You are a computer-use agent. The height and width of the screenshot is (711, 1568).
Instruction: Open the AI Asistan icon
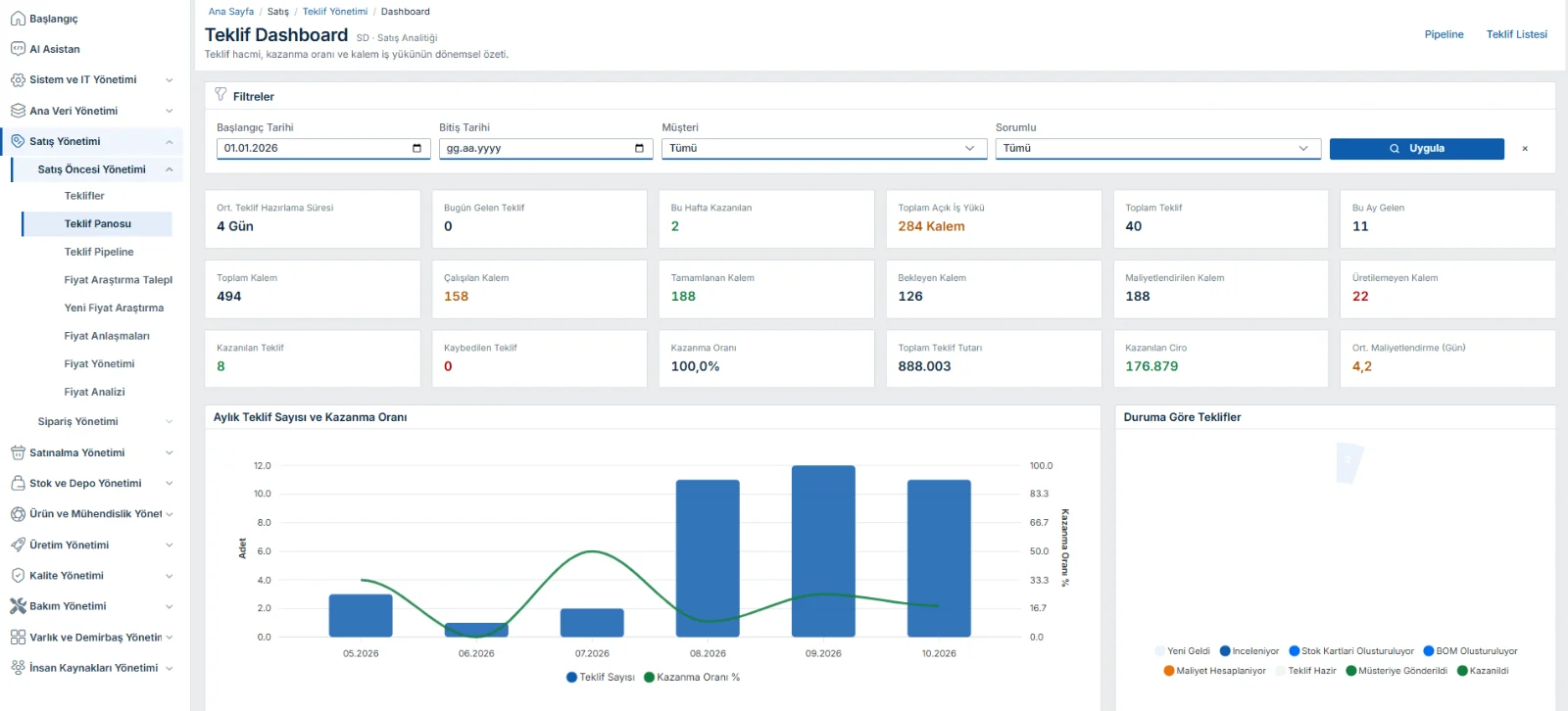tap(18, 49)
